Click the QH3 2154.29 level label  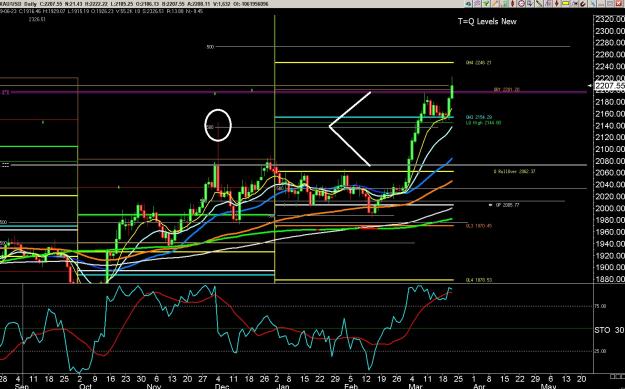click(479, 117)
